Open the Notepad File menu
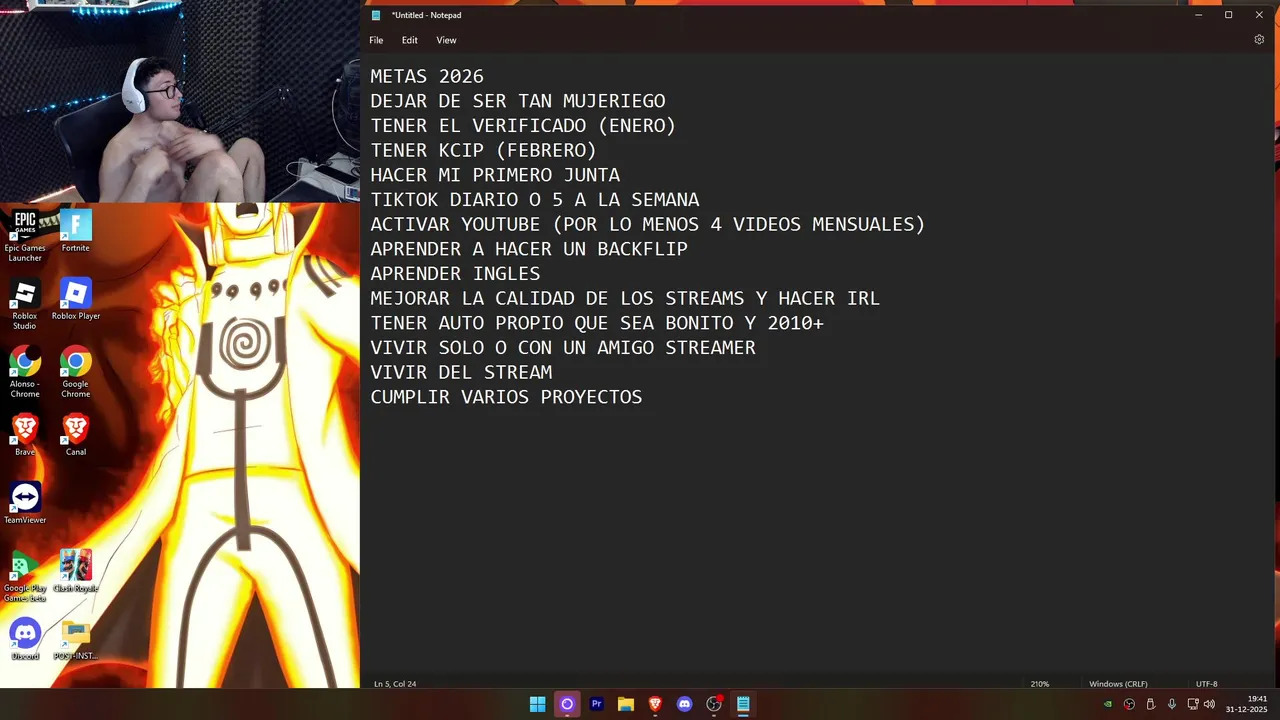 (376, 40)
